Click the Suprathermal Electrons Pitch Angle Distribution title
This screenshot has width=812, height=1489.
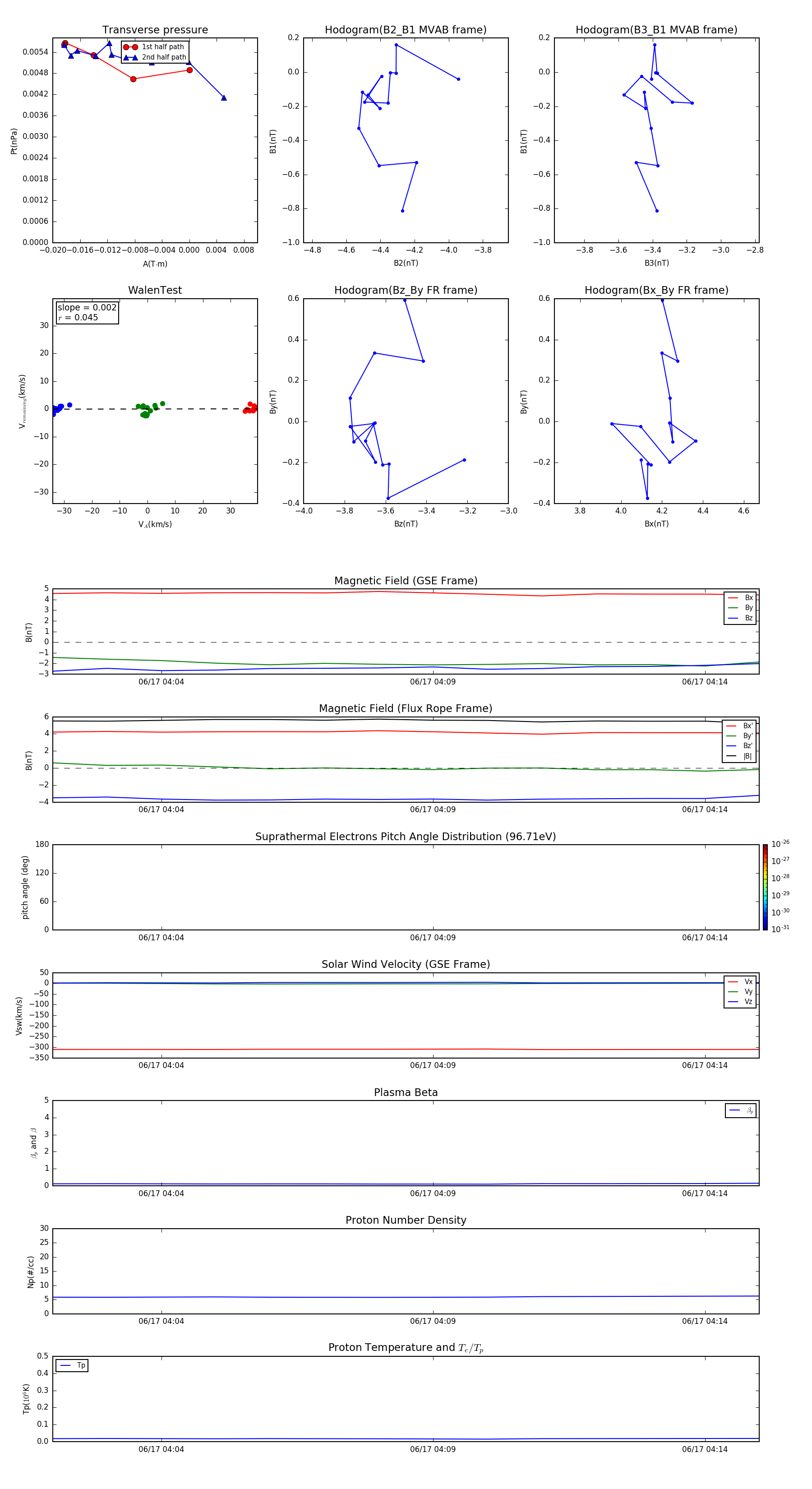pyautogui.click(x=406, y=837)
